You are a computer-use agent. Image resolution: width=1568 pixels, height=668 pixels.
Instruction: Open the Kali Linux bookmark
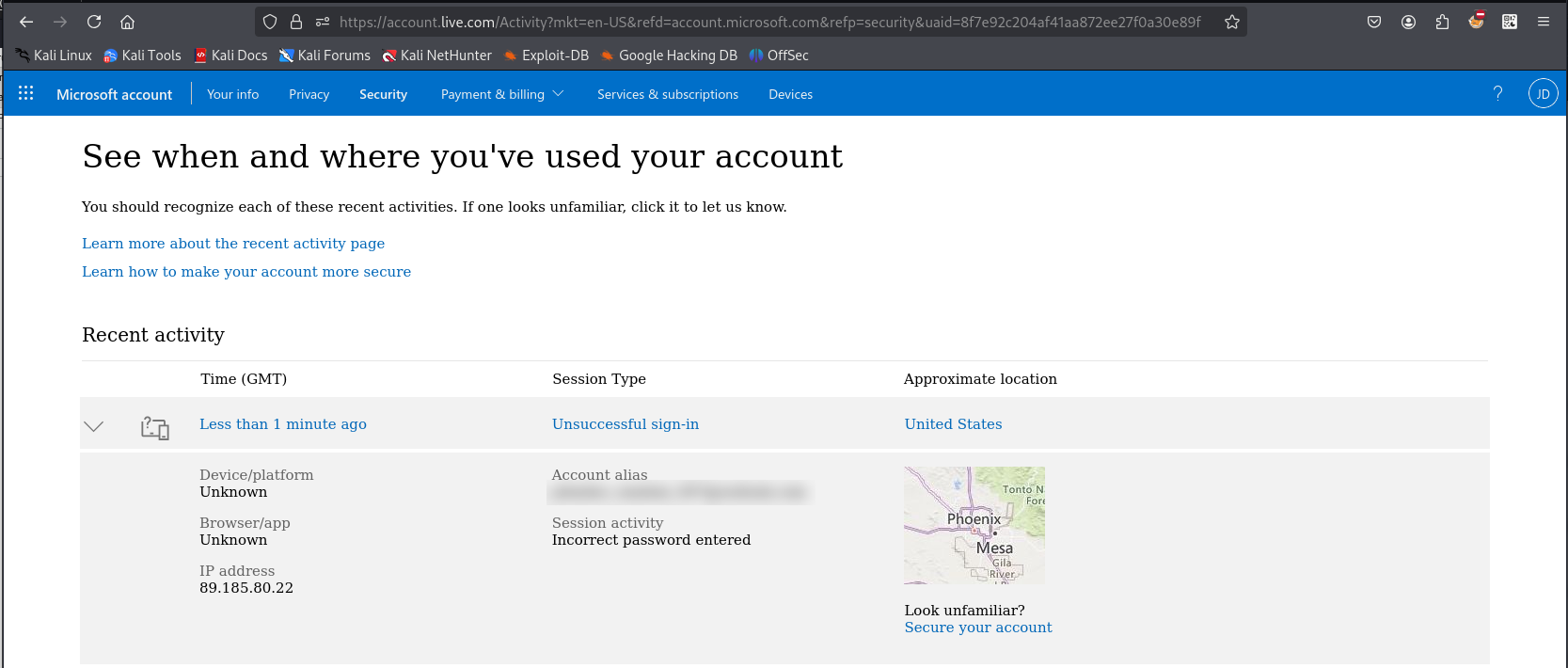click(x=53, y=56)
